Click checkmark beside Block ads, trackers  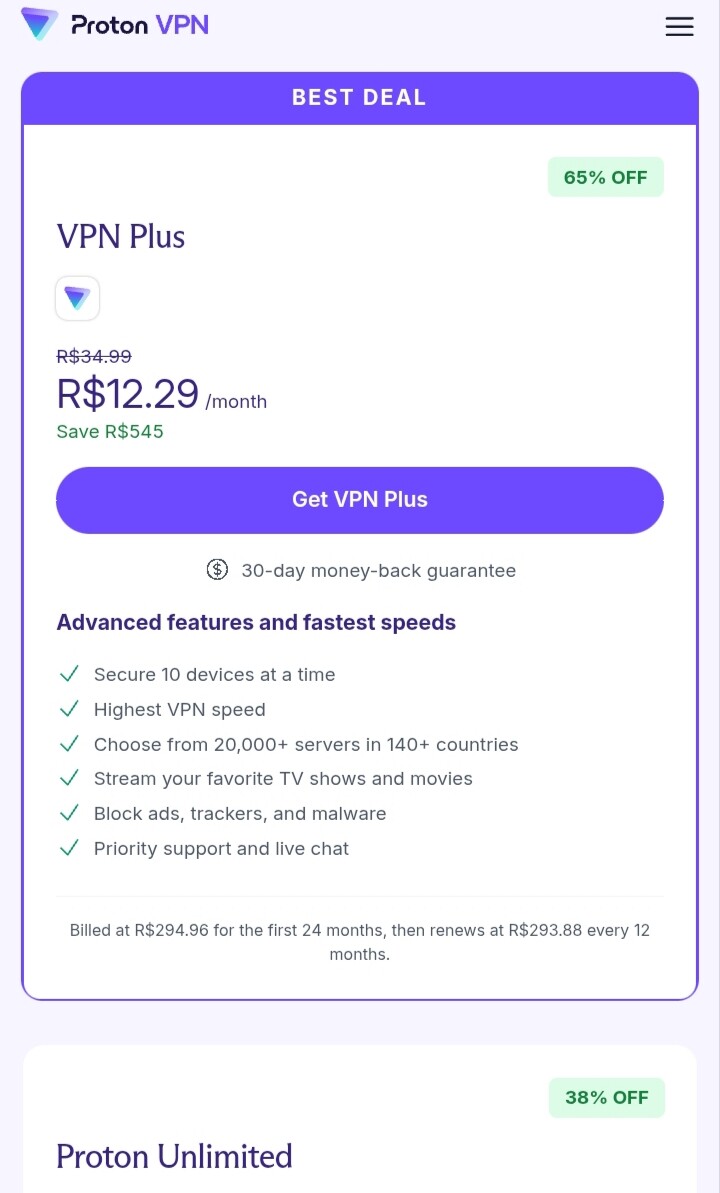69,813
